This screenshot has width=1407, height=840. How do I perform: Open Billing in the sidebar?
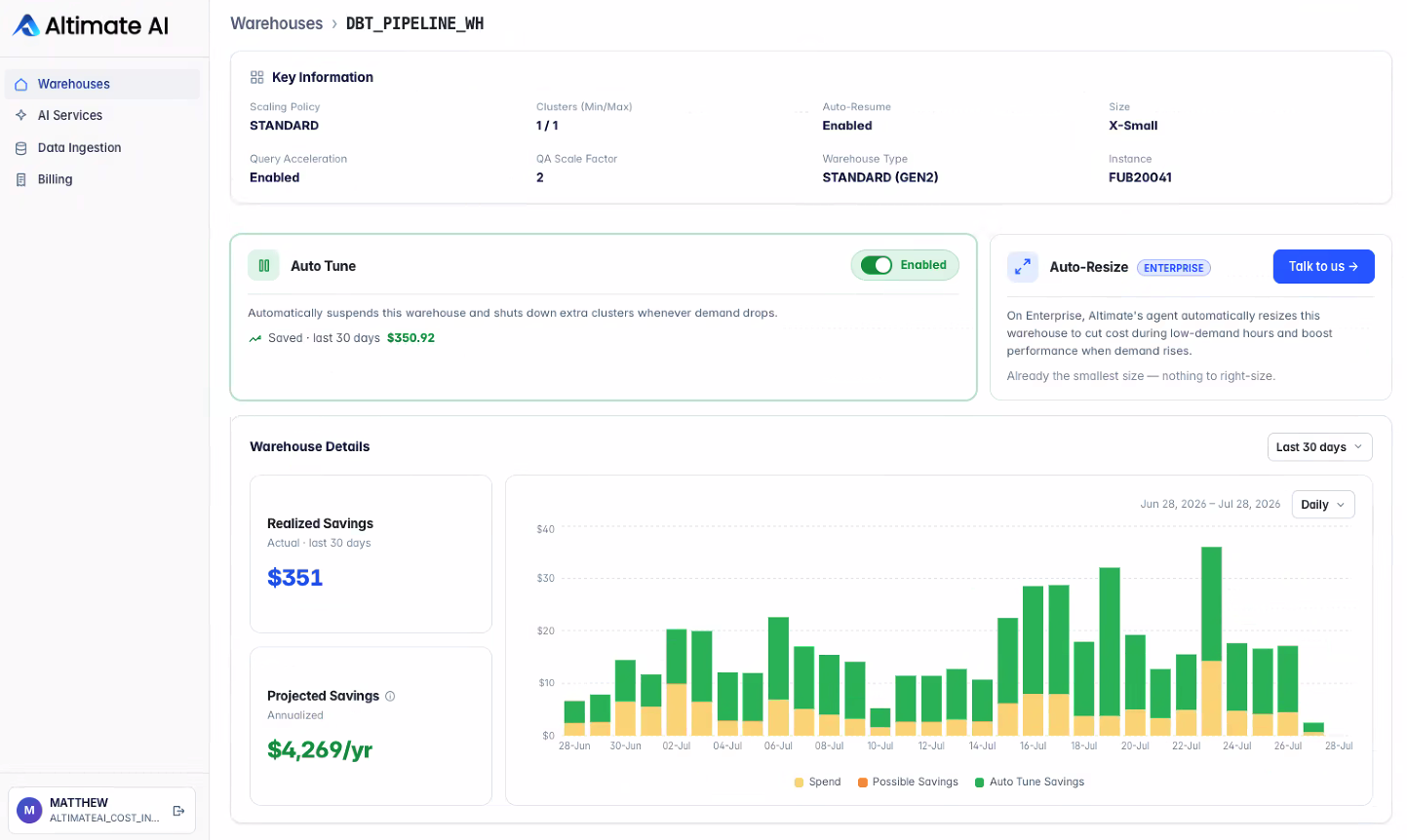click(102, 179)
